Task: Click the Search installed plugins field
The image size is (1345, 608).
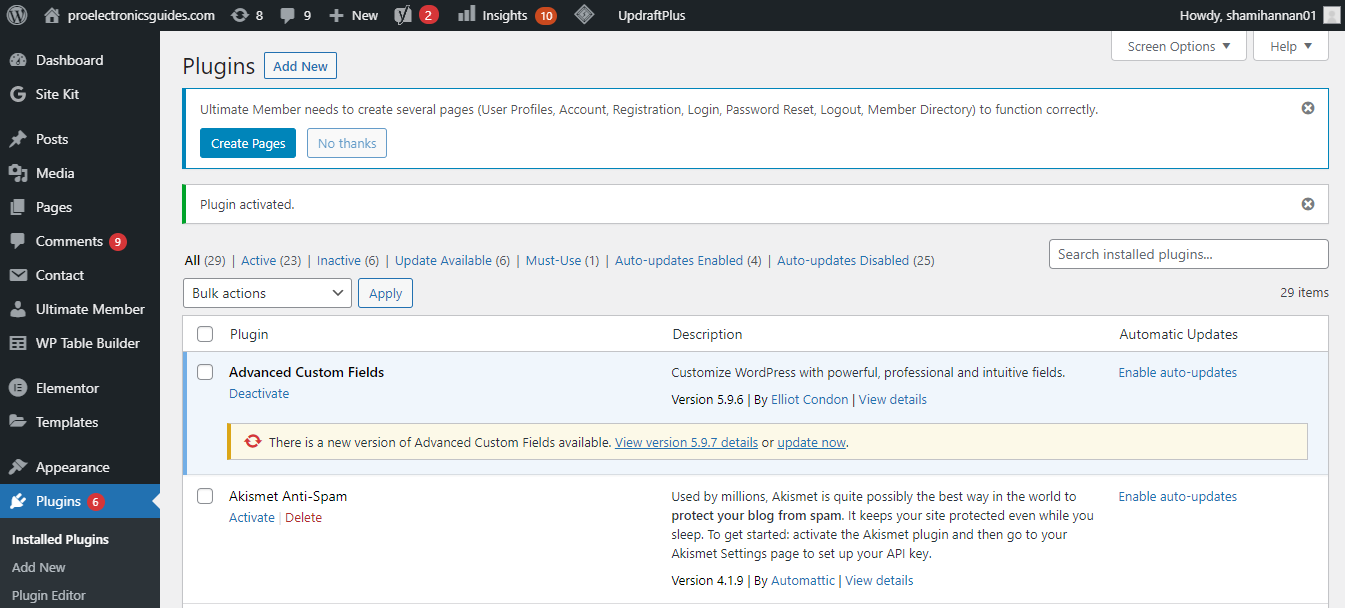Action: pyautogui.click(x=1188, y=254)
